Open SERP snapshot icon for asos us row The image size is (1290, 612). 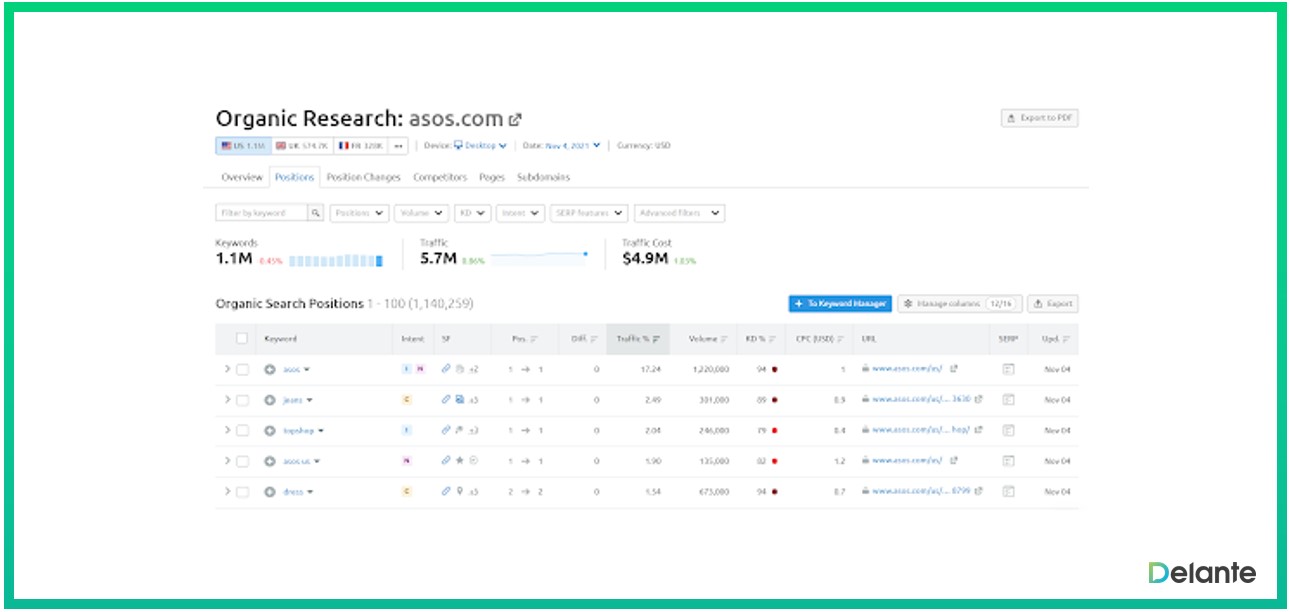click(1008, 461)
